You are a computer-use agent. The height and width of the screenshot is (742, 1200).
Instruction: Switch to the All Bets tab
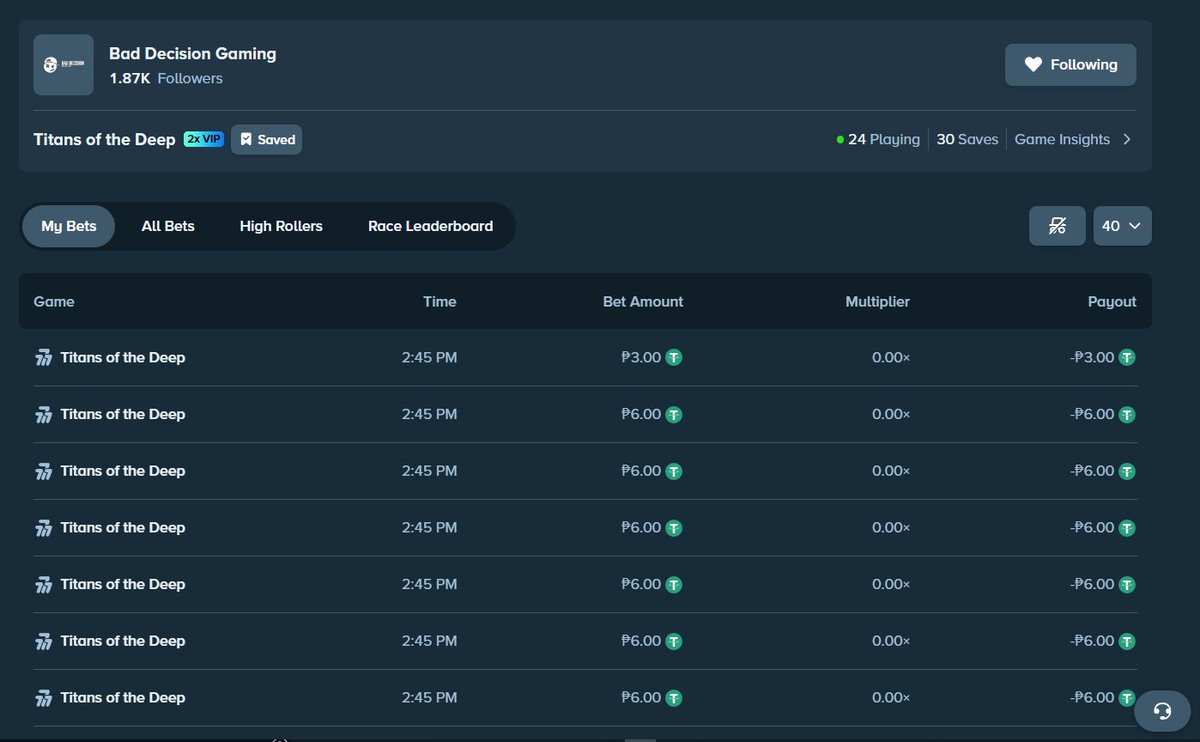[x=168, y=226]
